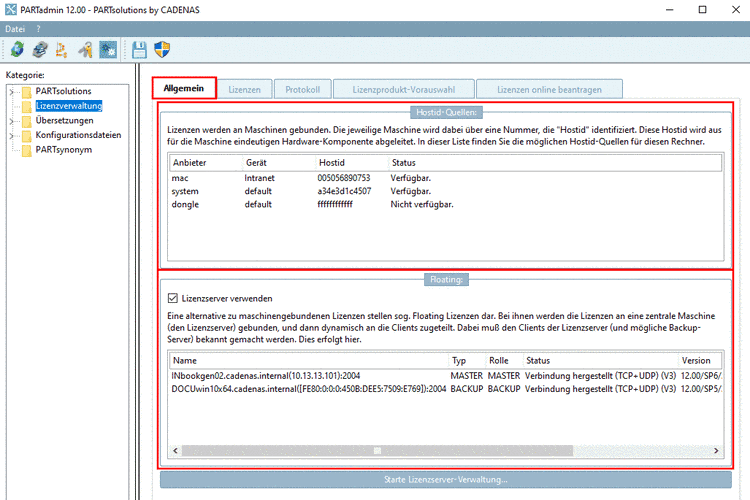Click the Version column header
The image size is (750, 500).
[x=700, y=361]
